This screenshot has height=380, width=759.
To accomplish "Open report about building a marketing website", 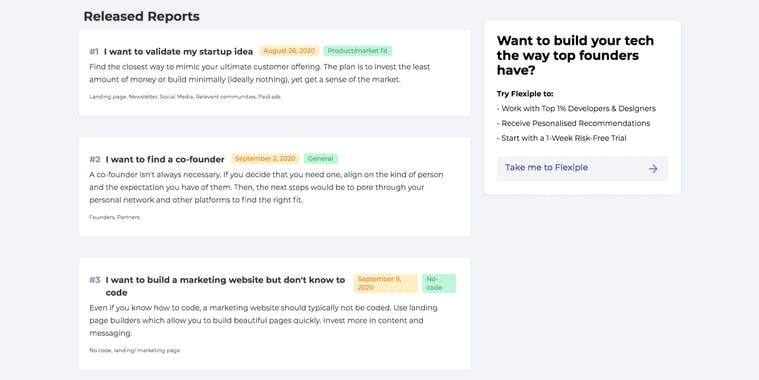I will pos(225,286).
